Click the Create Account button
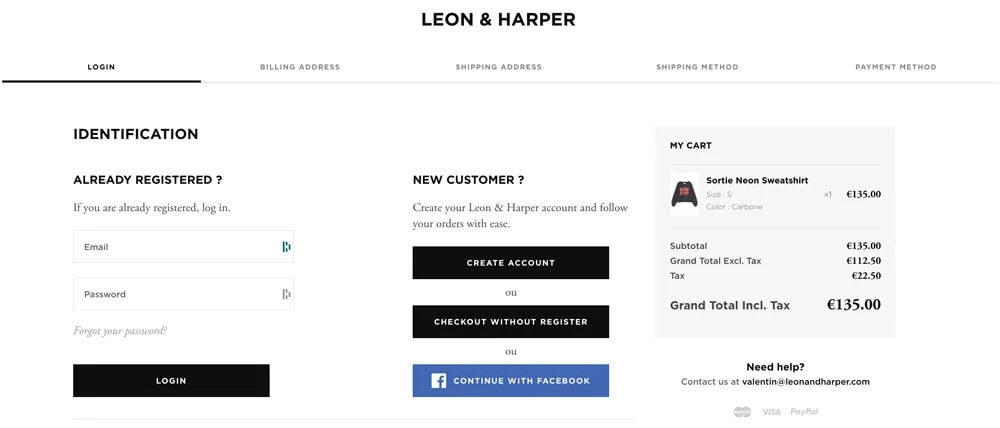Screen dimensions: 1000x428 [510, 263]
